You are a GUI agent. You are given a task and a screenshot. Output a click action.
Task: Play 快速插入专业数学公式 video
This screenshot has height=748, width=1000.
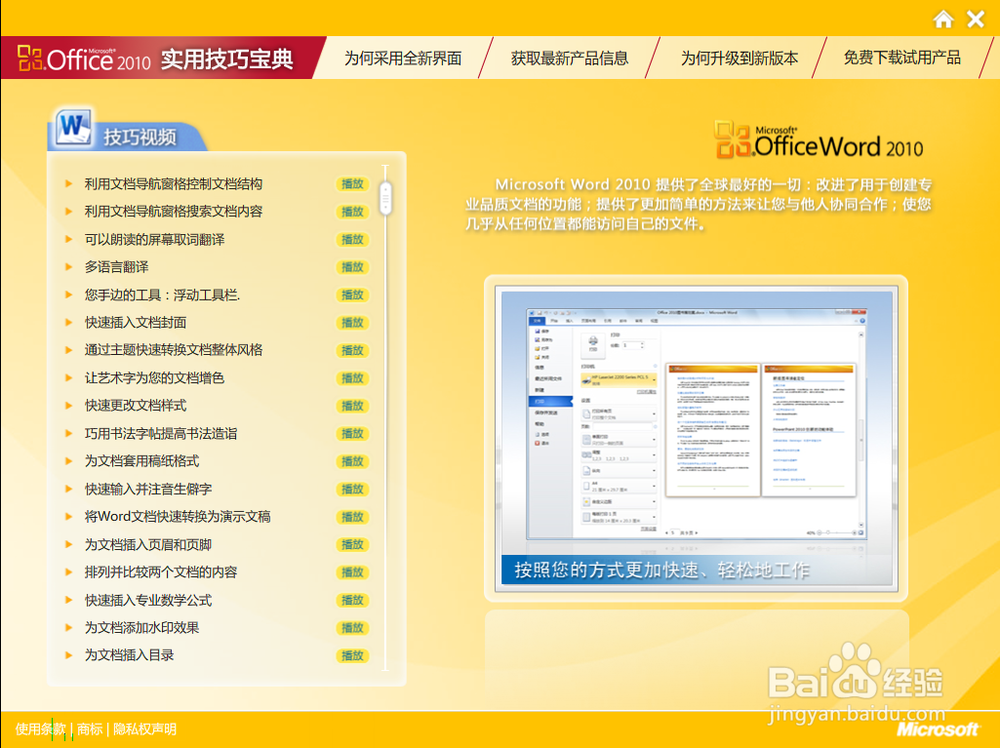[353, 600]
